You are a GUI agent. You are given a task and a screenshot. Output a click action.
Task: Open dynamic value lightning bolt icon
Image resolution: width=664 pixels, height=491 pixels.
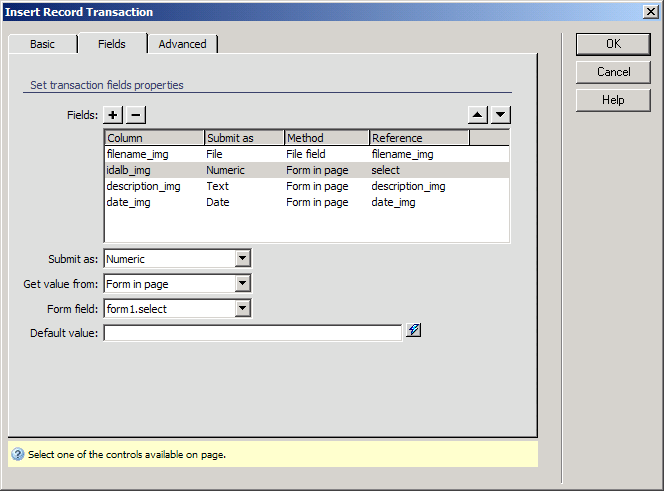pyautogui.click(x=413, y=331)
